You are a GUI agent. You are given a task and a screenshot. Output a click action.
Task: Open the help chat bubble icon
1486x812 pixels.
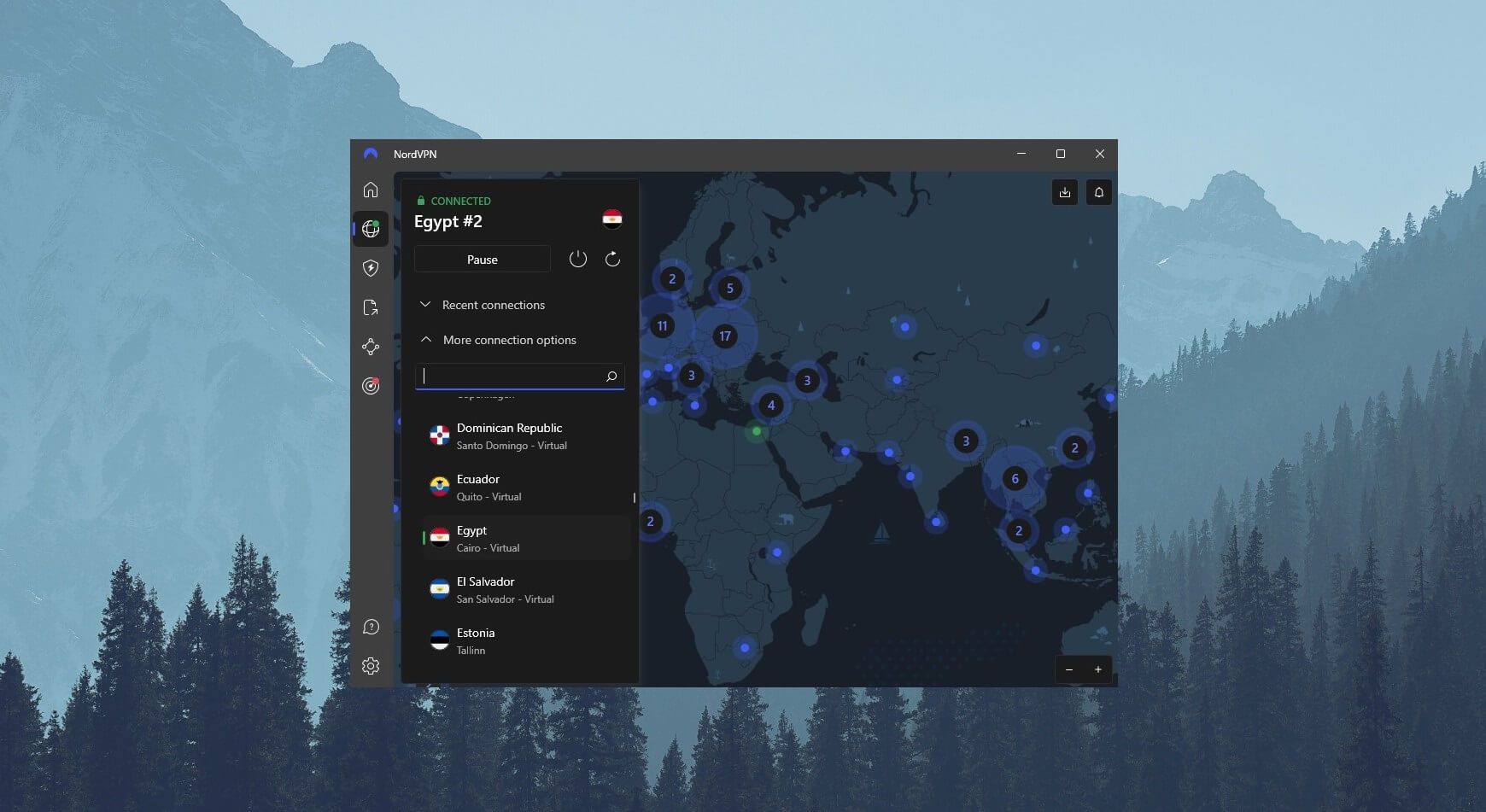click(371, 627)
